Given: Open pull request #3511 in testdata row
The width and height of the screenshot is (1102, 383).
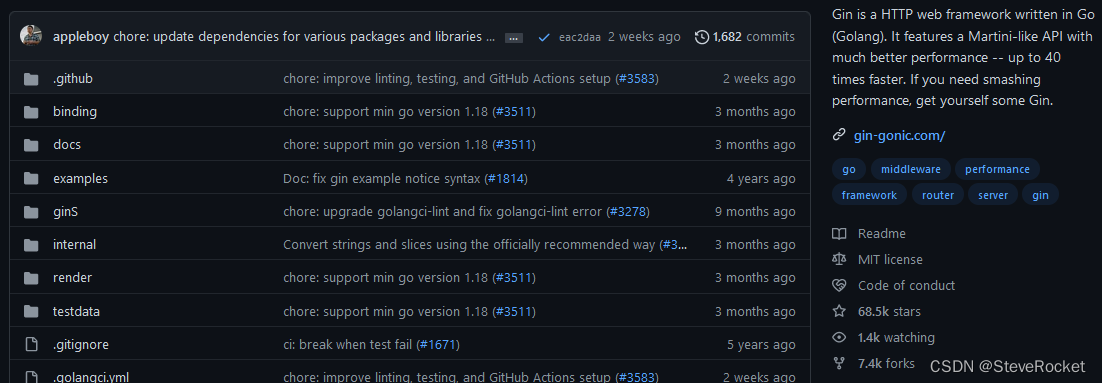Looking at the screenshot, I should pyautogui.click(x=514, y=311).
